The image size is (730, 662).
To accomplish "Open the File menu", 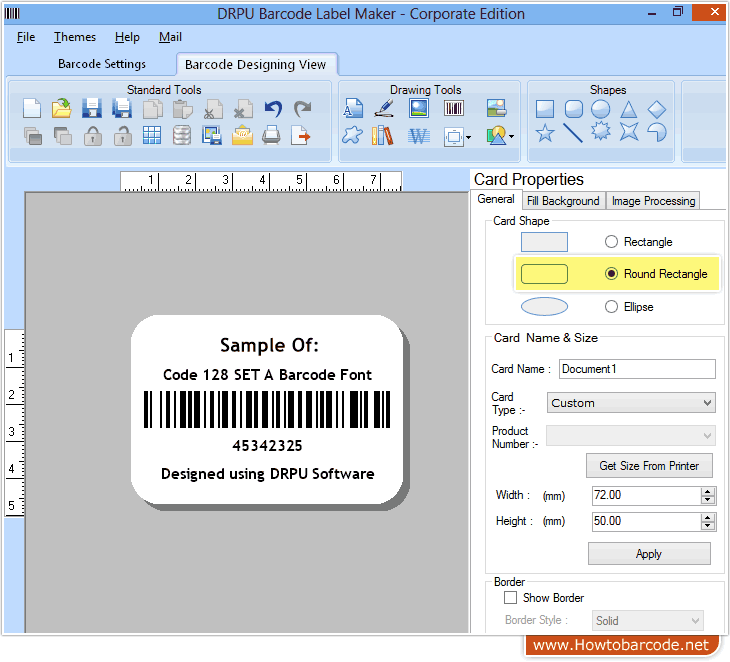I will pos(26,37).
